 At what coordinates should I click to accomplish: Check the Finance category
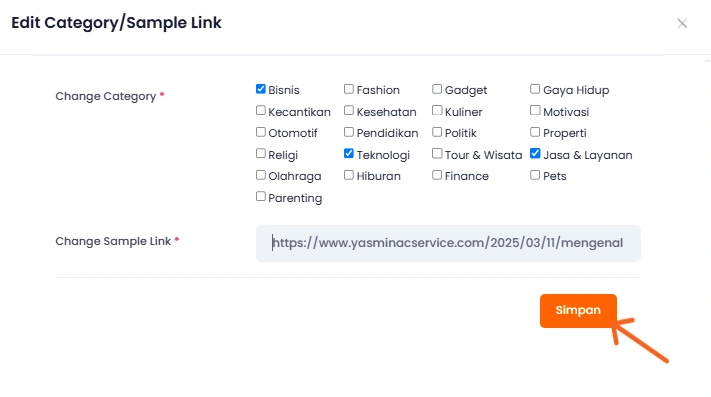(437, 175)
